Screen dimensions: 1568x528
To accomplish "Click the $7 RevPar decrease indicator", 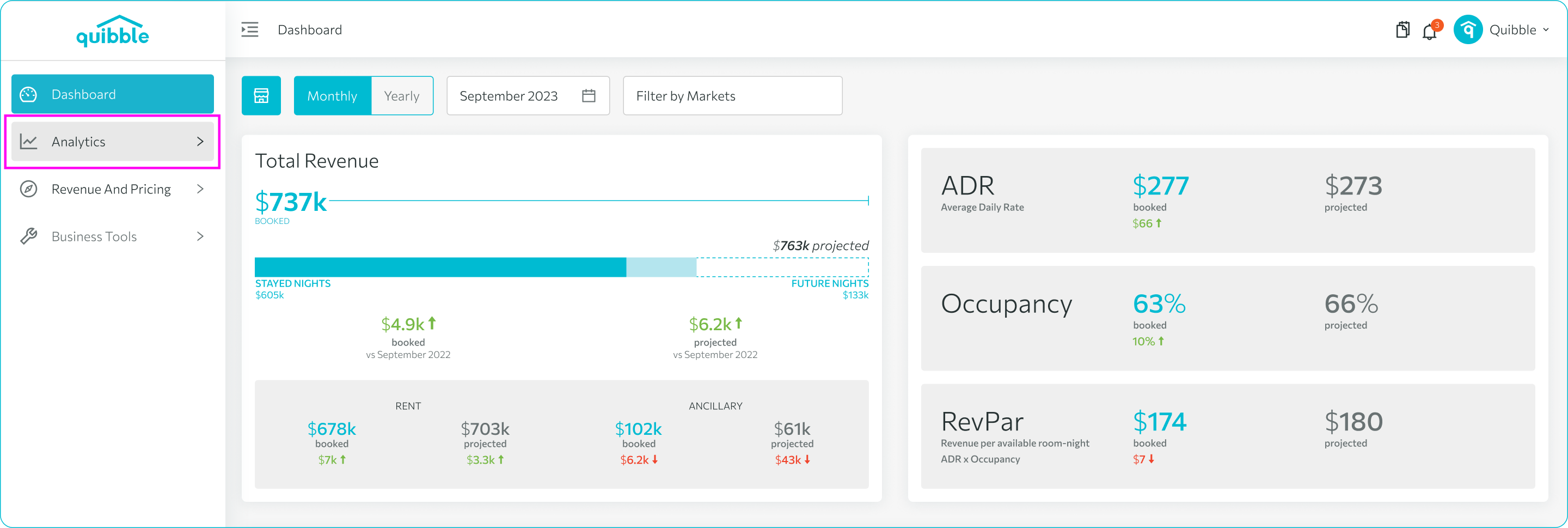I will pos(1143,459).
